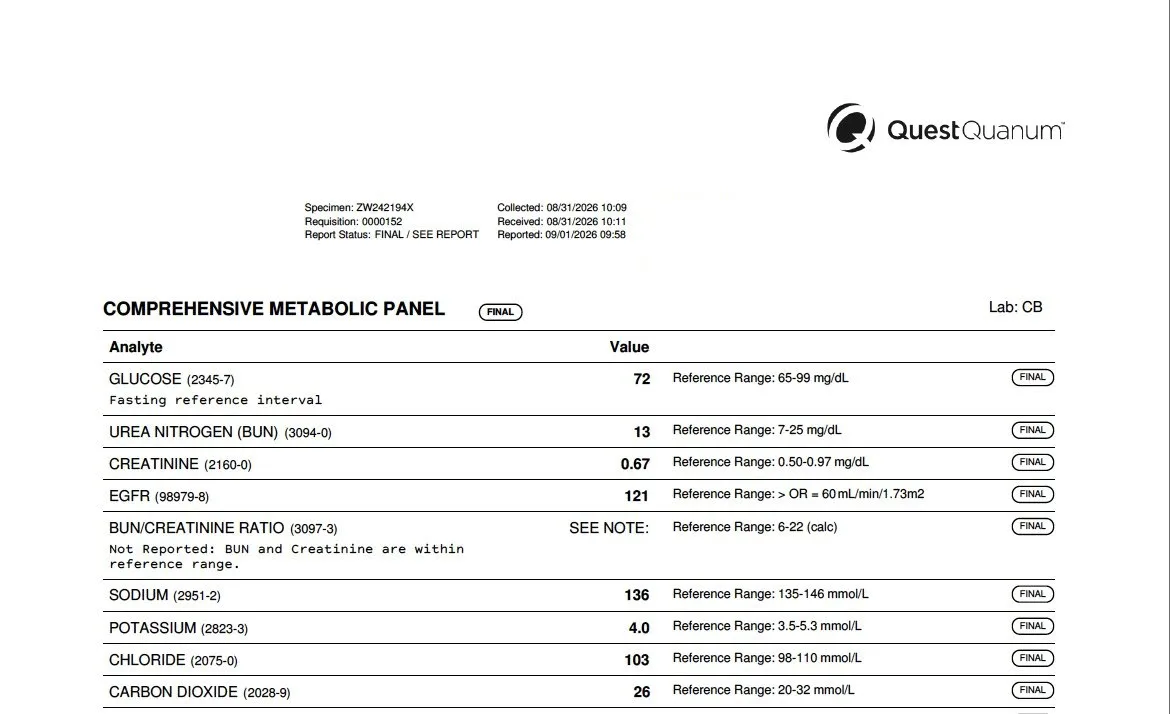Click the reference range 65-99 mg/dL
The height and width of the screenshot is (714, 1170).
(760, 378)
